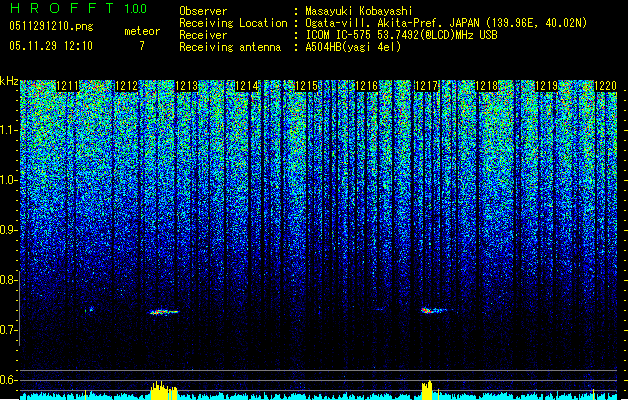Viewport: 629px width, 400px height.
Task: Click the 1215 time marker
Action: click(306, 86)
